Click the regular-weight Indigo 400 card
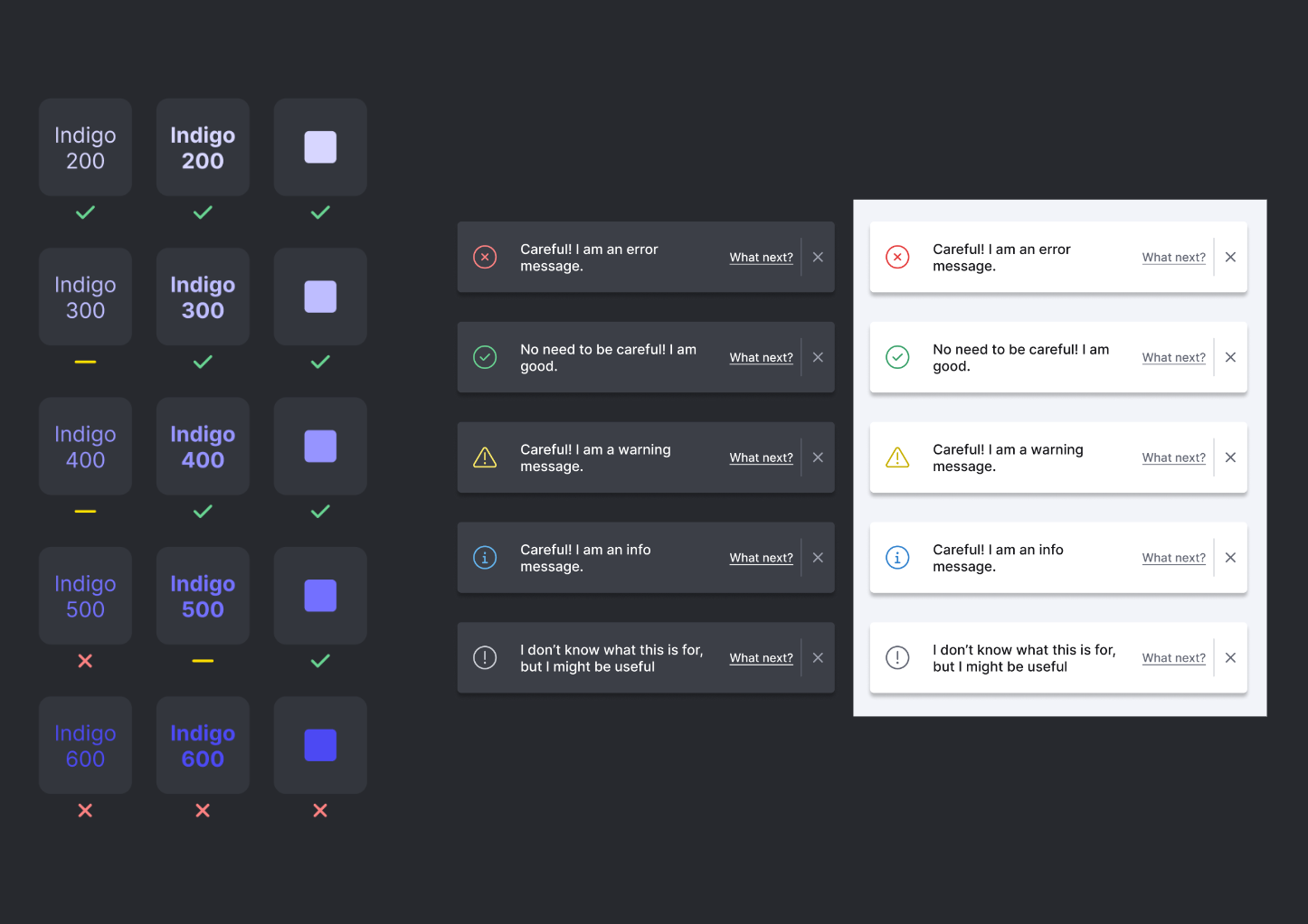The height and width of the screenshot is (924, 1308). point(85,446)
